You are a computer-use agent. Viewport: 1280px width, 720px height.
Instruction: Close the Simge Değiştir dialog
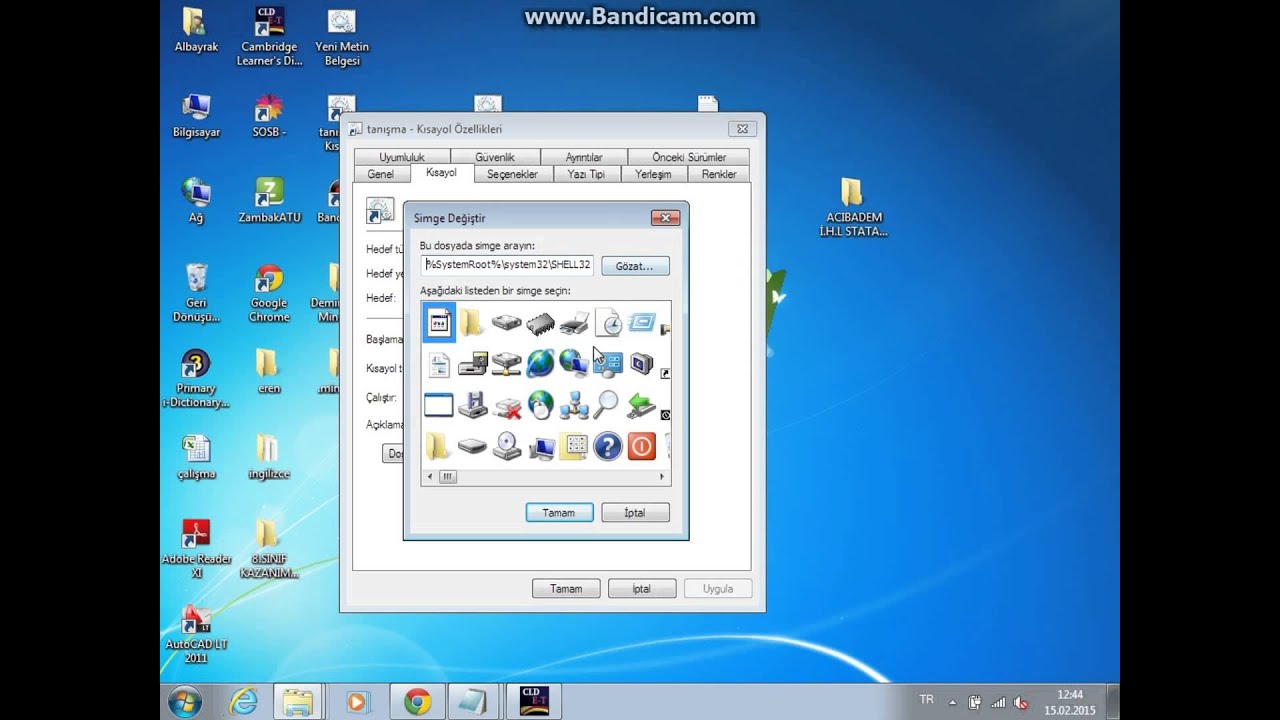(665, 218)
